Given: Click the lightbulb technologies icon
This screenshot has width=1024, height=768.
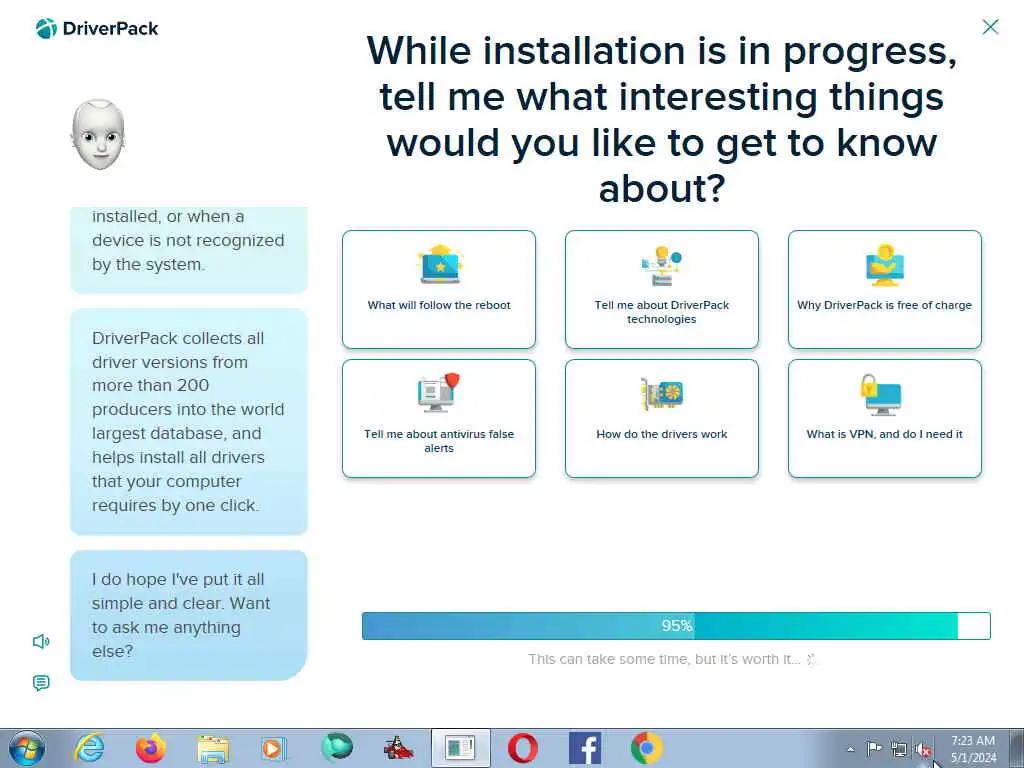Looking at the screenshot, I should [x=662, y=265].
